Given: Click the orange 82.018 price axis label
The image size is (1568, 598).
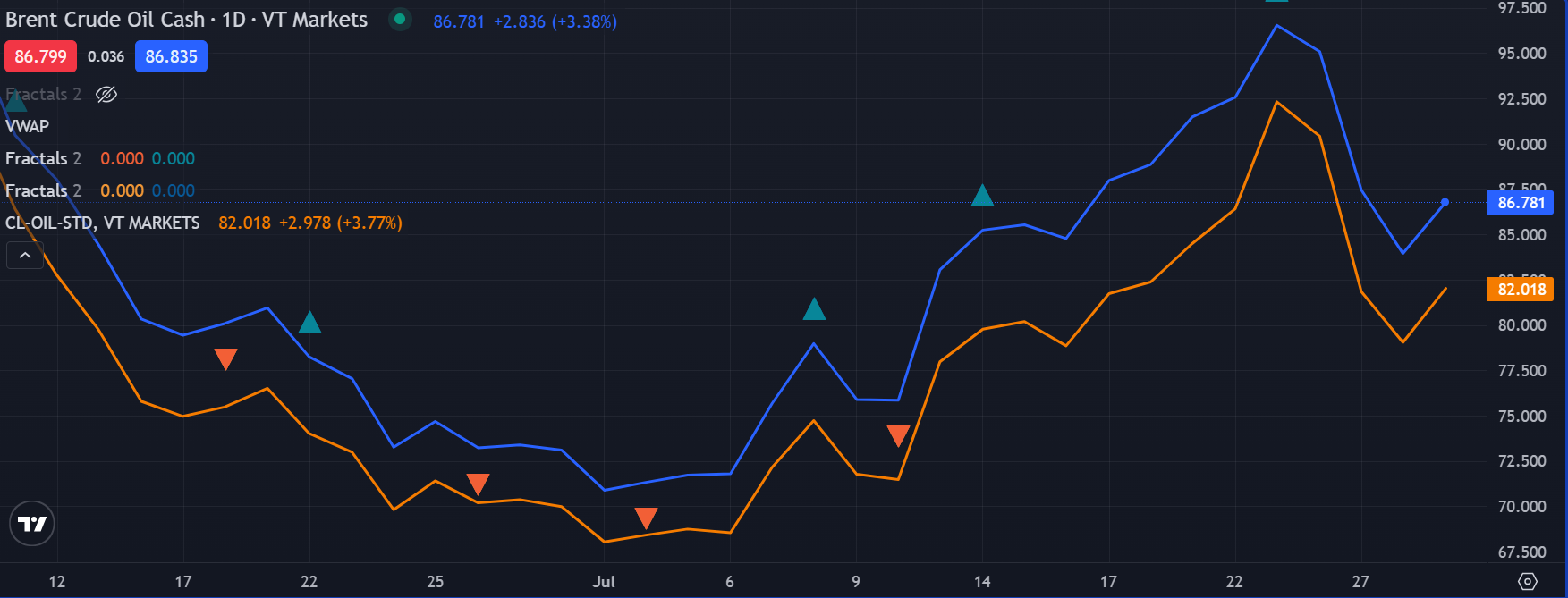Looking at the screenshot, I should click(x=1521, y=289).
